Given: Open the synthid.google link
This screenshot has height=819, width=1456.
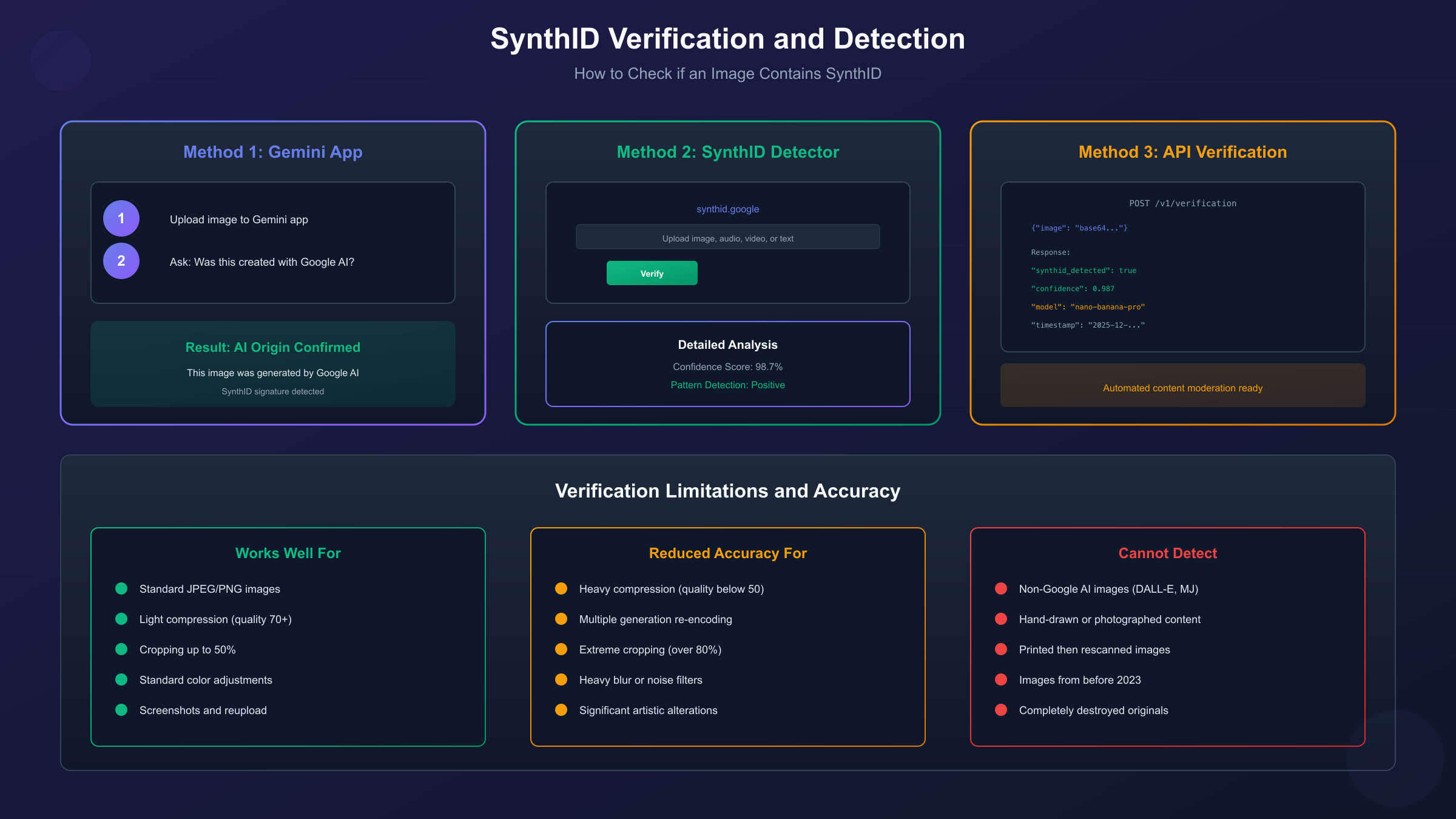Looking at the screenshot, I should pyautogui.click(x=727, y=209).
